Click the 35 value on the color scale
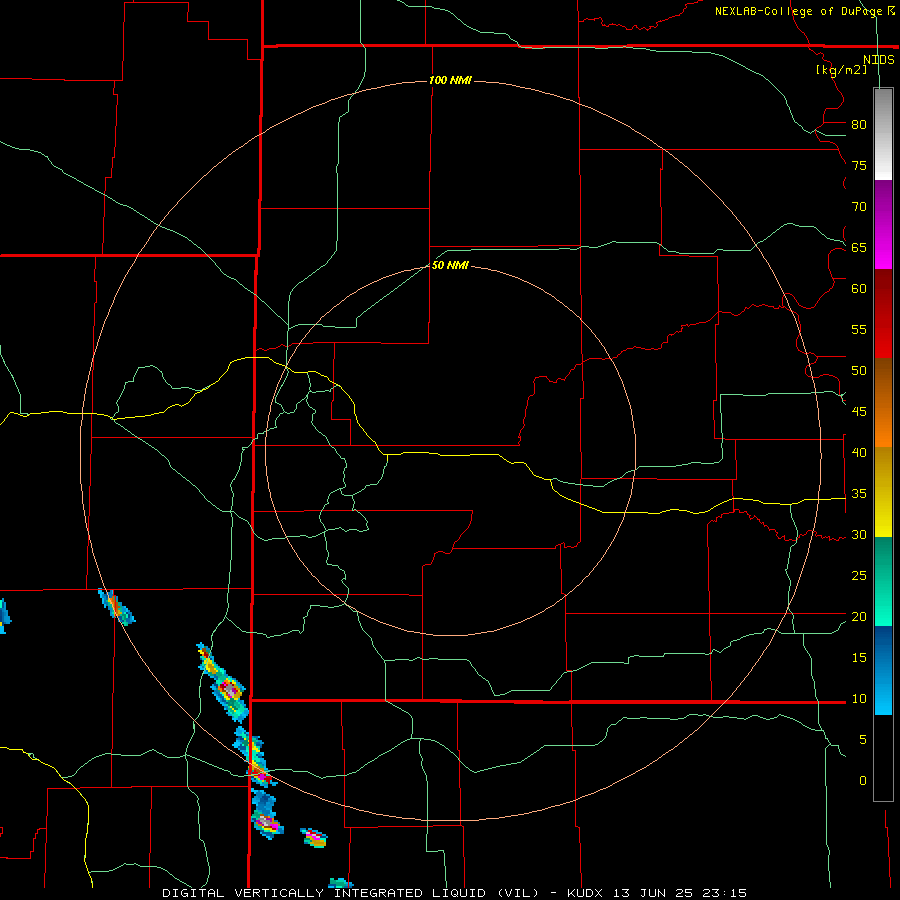 [x=859, y=494]
